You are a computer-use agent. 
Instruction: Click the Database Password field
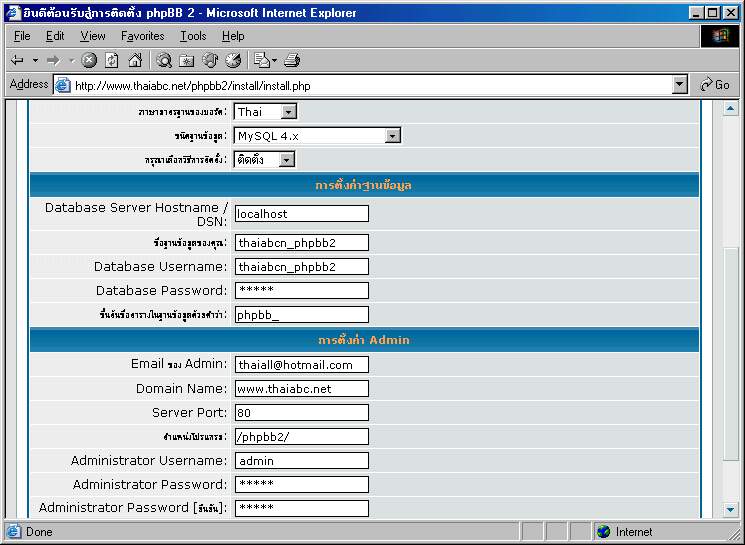(x=301, y=291)
